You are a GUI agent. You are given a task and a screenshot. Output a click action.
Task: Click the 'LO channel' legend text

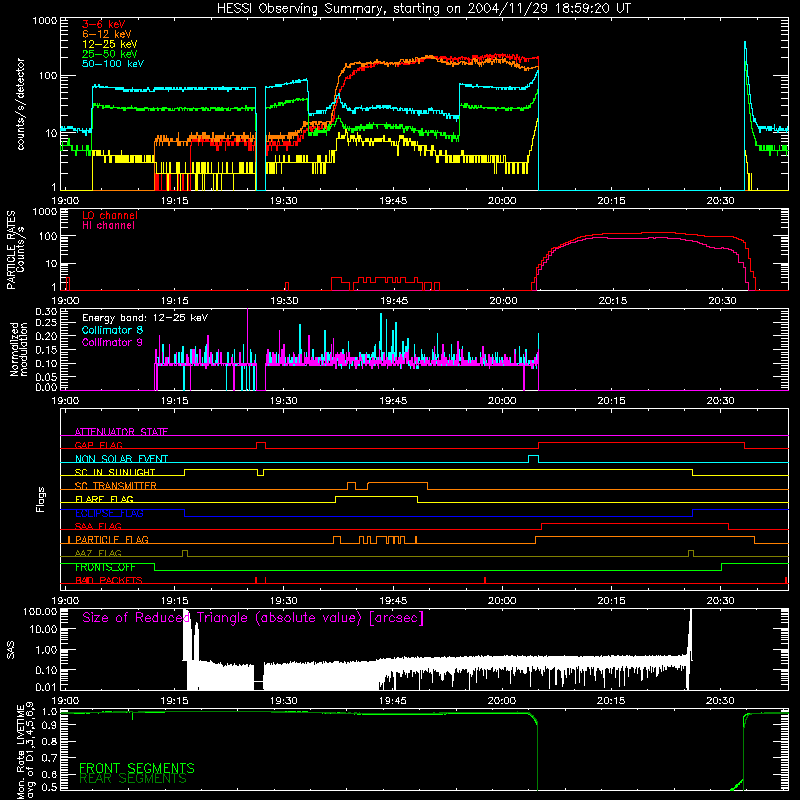pyautogui.click(x=109, y=215)
